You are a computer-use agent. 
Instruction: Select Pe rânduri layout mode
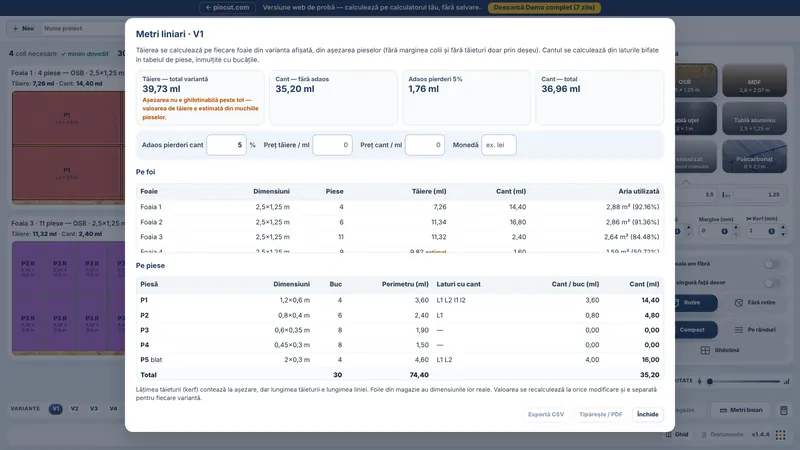755,330
